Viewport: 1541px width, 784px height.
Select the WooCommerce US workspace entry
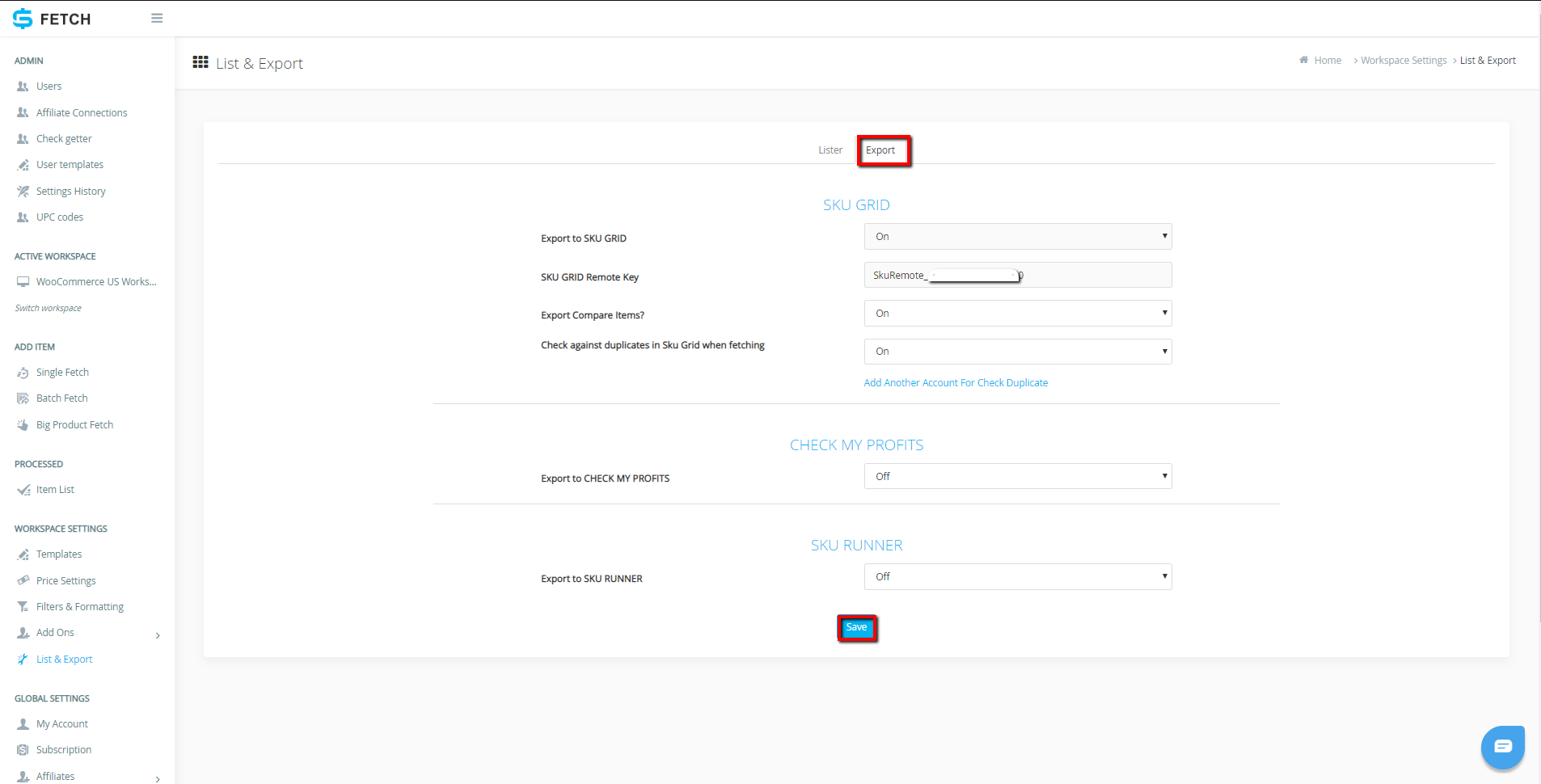[x=96, y=282]
